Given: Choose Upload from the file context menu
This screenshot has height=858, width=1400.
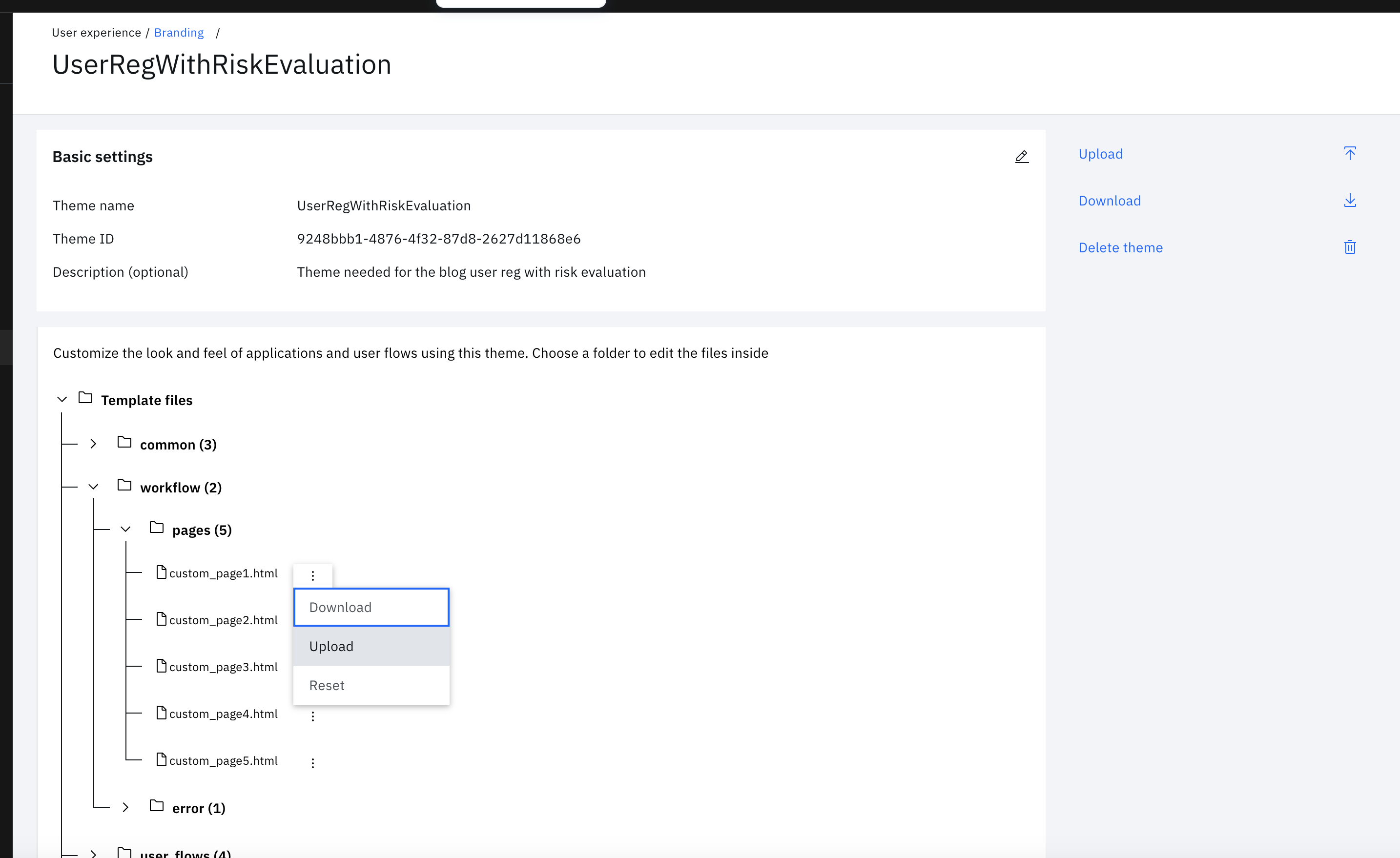Looking at the screenshot, I should coord(371,646).
